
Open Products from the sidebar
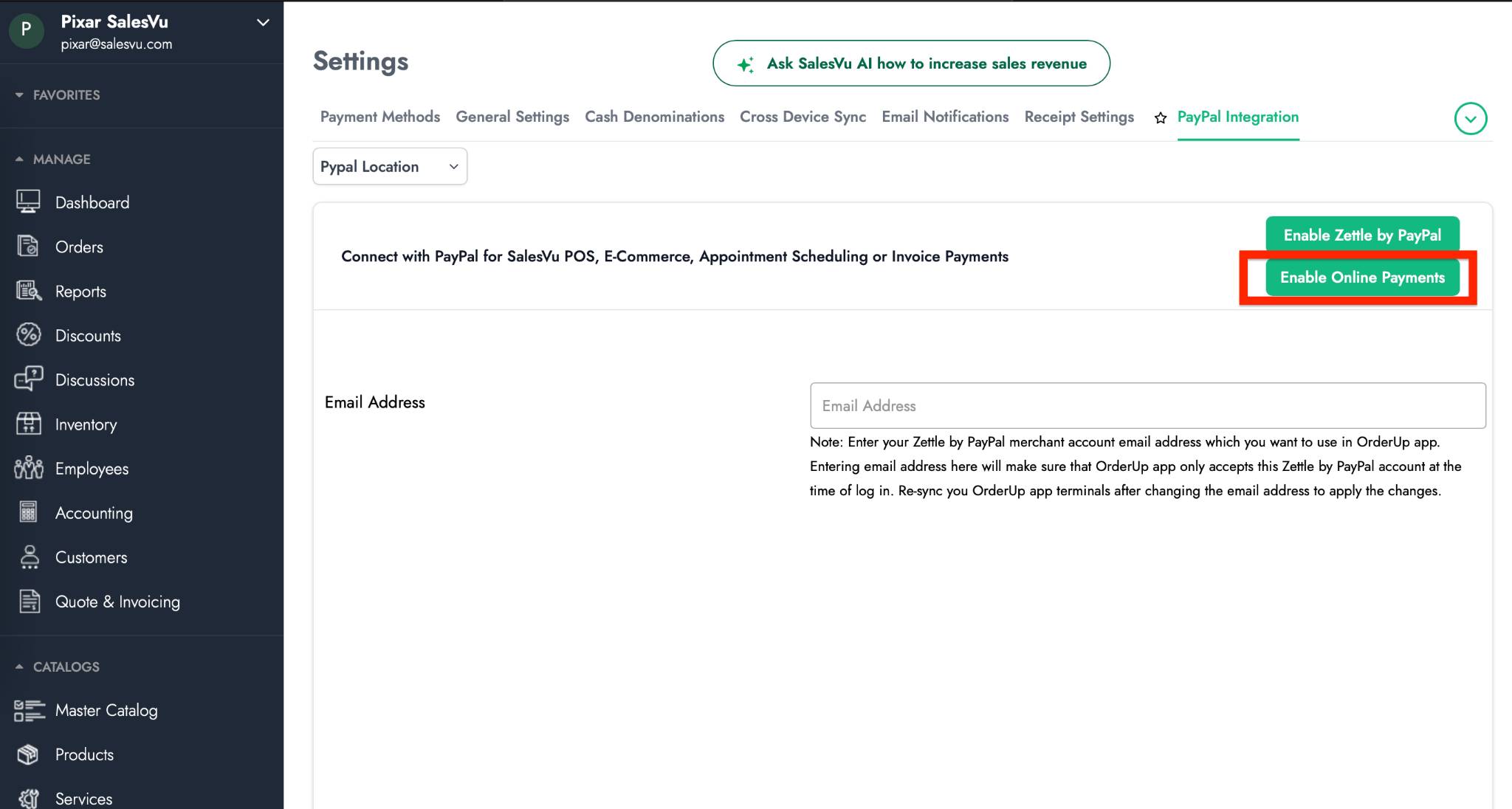click(x=84, y=754)
